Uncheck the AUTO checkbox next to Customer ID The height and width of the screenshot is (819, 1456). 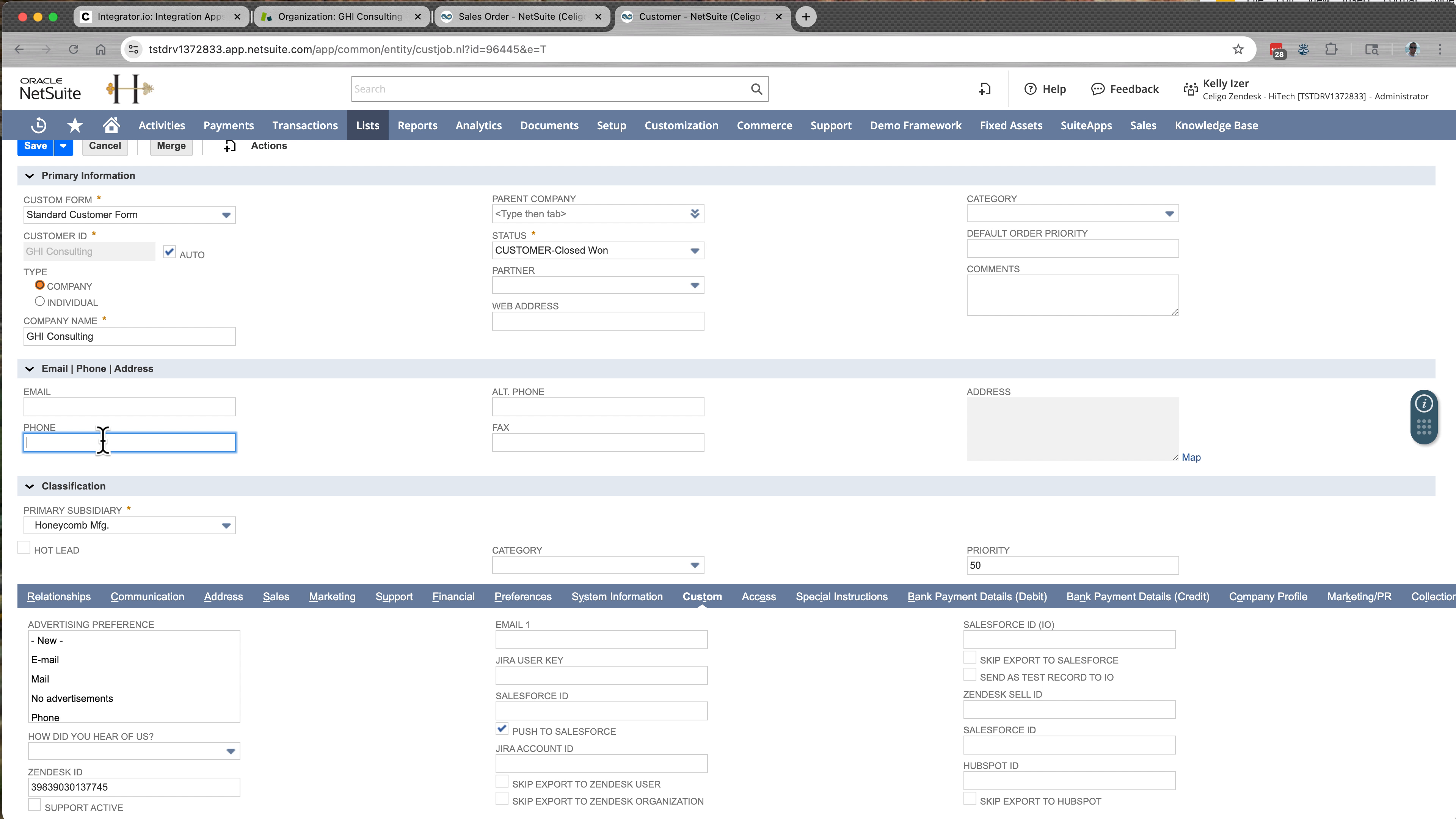point(169,251)
